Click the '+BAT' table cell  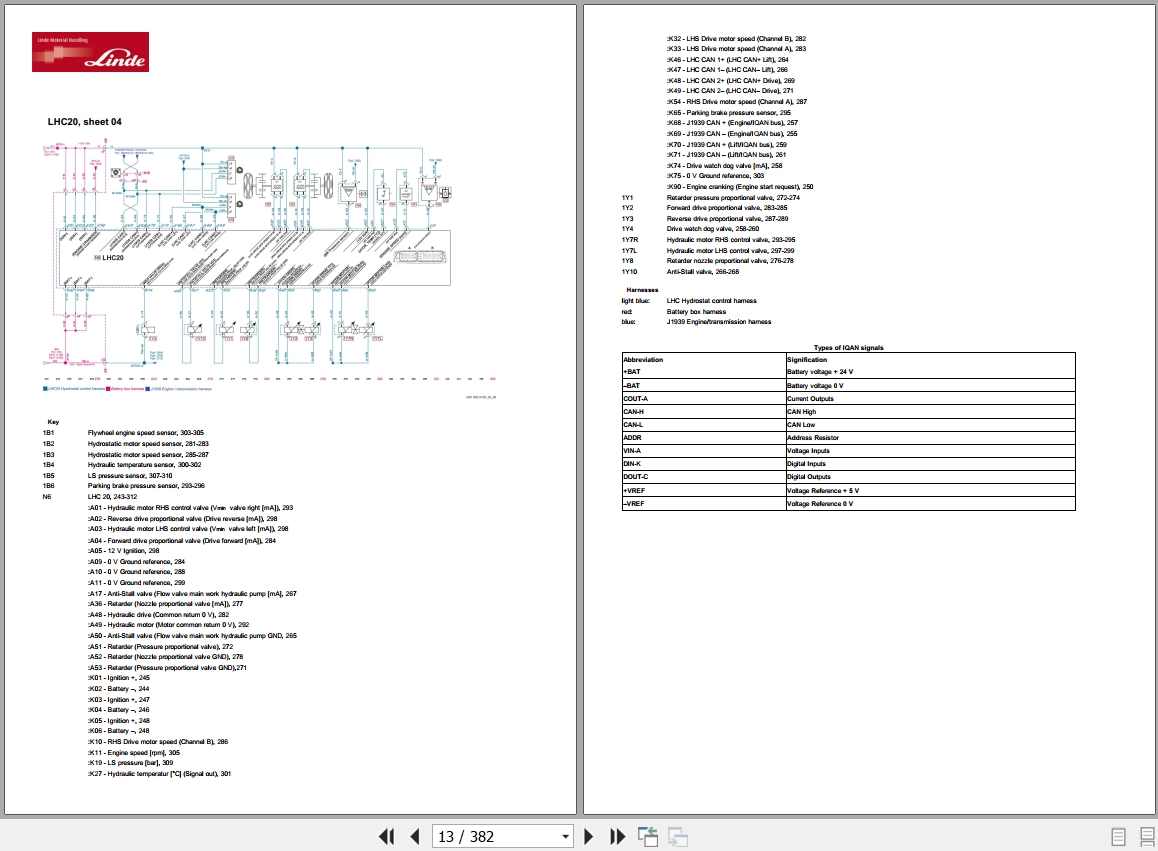704,372
